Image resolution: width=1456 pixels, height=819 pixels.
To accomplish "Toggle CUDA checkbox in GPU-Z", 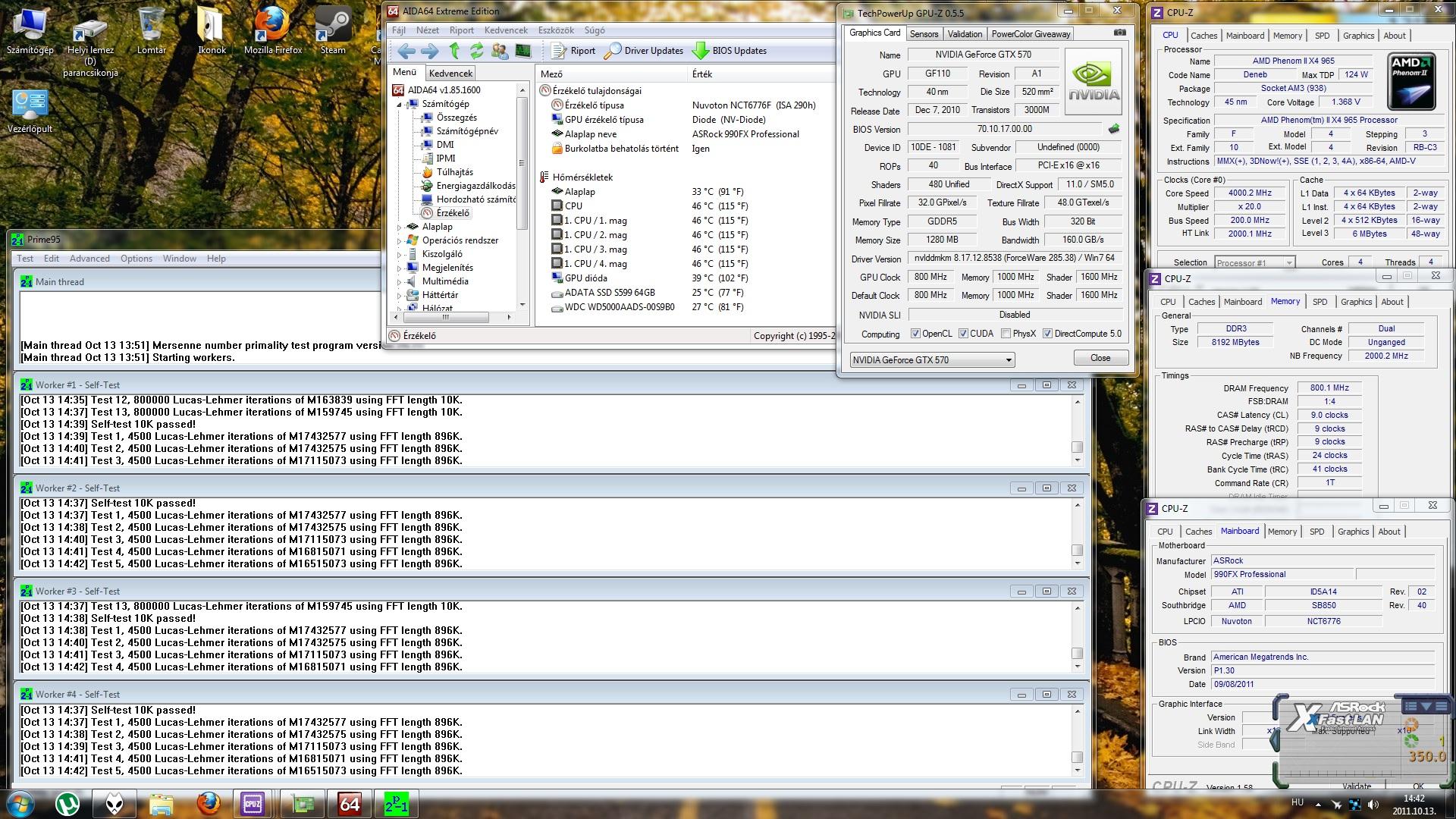I will pos(963,334).
